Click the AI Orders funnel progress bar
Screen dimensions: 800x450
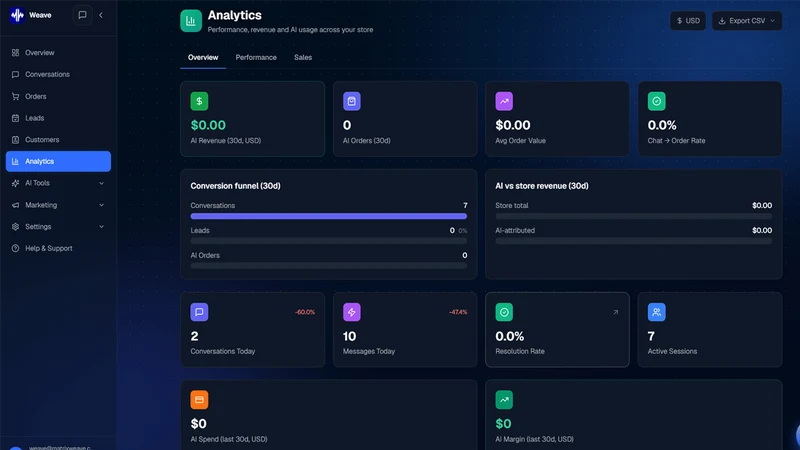(x=329, y=266)
